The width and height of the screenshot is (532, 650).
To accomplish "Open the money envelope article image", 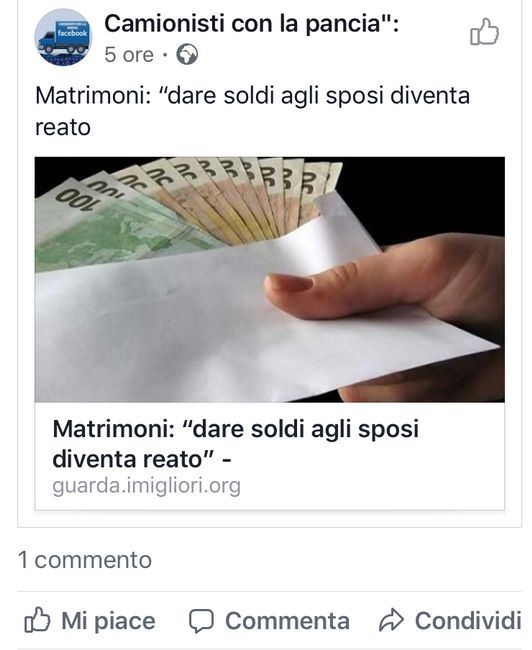I will click(x=270, y=279).
